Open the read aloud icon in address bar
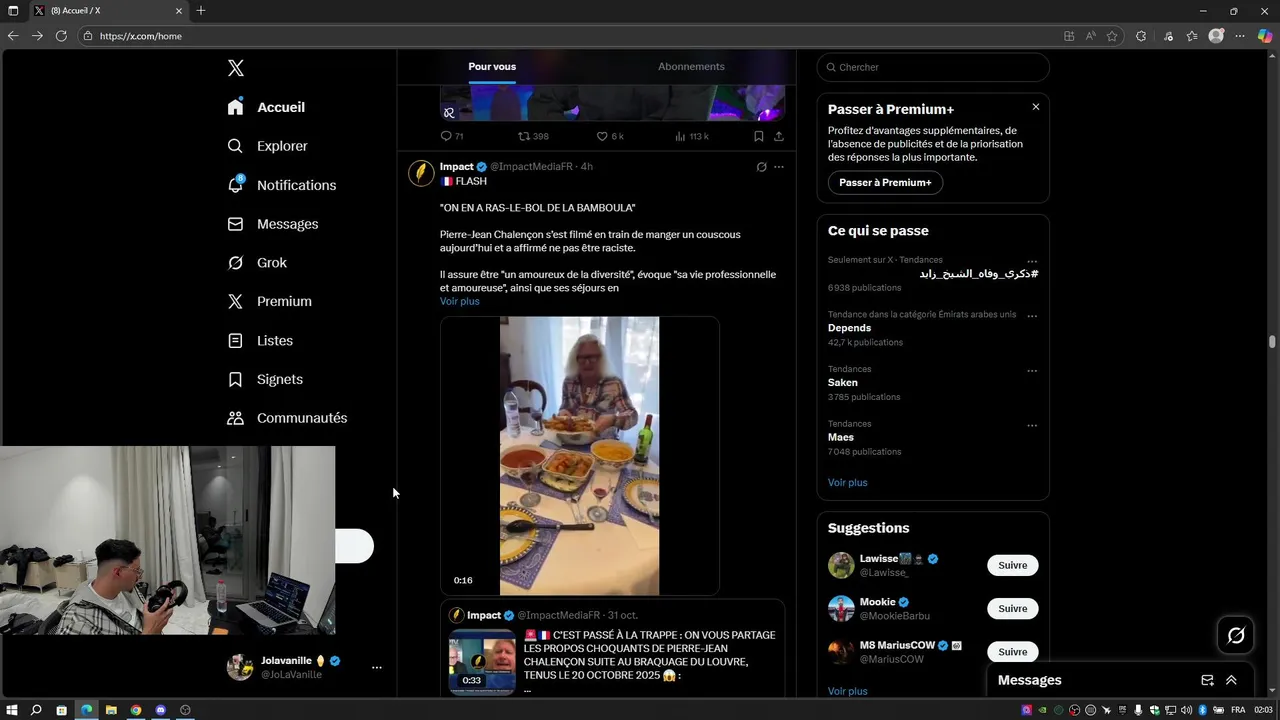This screenshot has height=720, width=1280. coord(1091,36)
